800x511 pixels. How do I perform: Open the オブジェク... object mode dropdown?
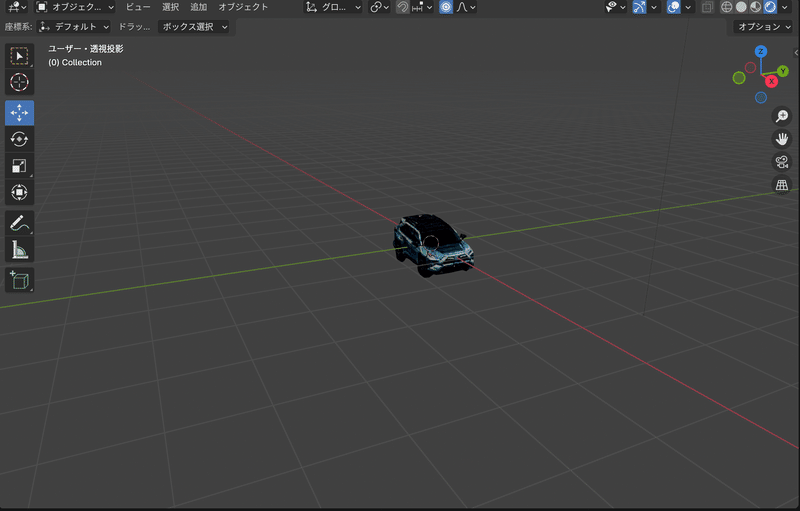pos(75,7)
